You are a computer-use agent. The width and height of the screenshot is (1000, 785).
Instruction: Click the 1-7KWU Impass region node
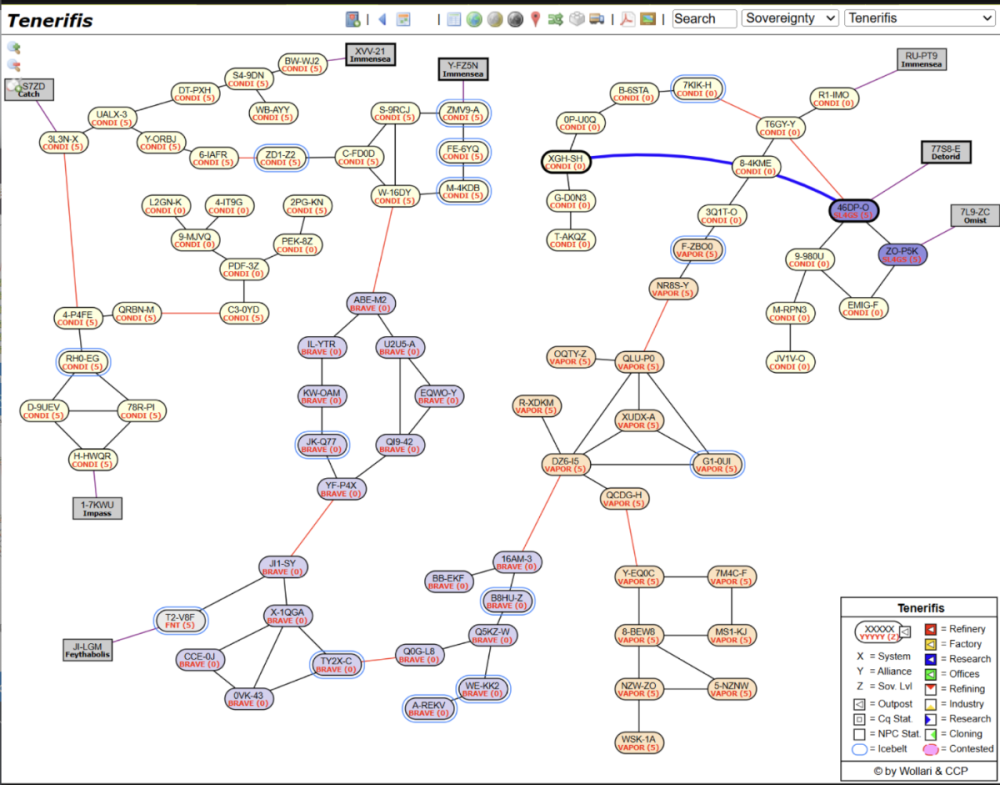click(97, 508)
